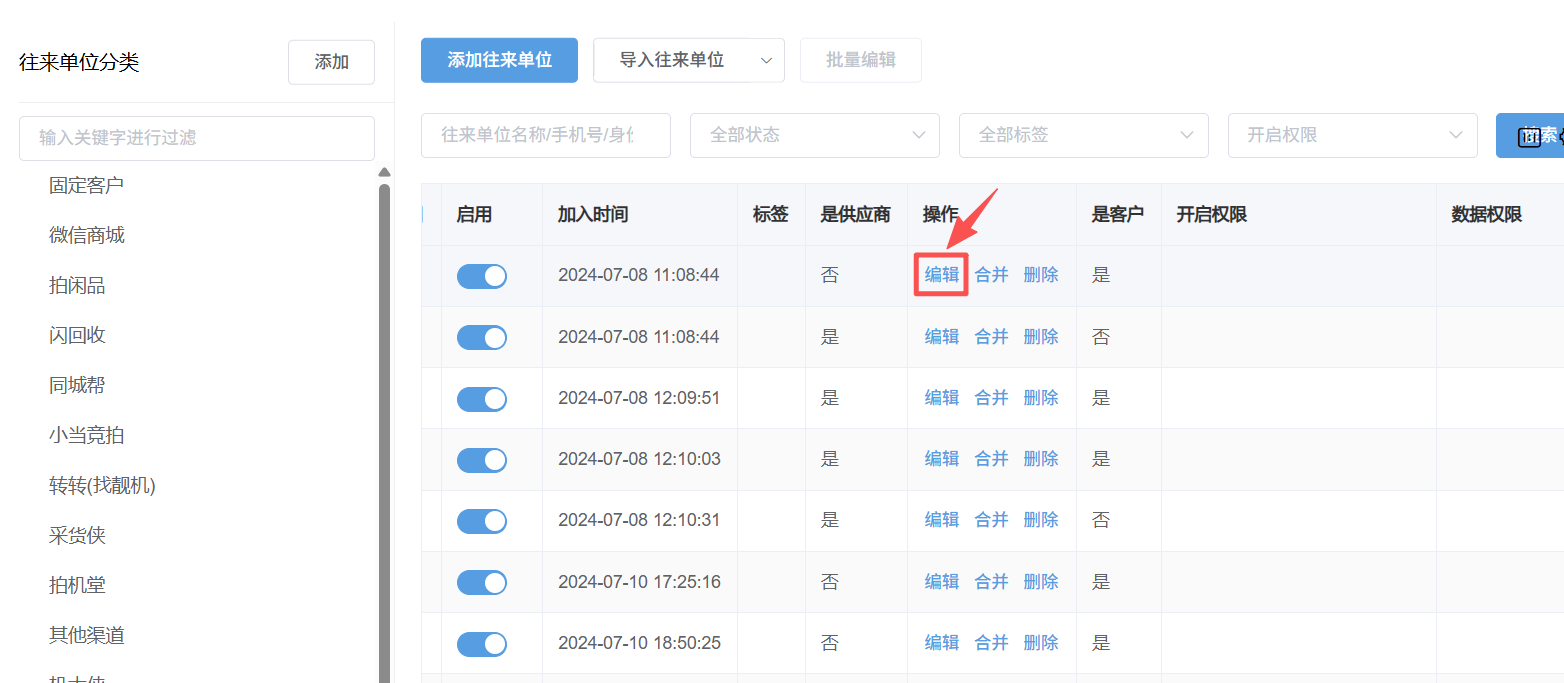Viewport: 1564px width, 683px height.
Task: Choose 微信商城 category in the sidebar
Action: coord(87,236)
